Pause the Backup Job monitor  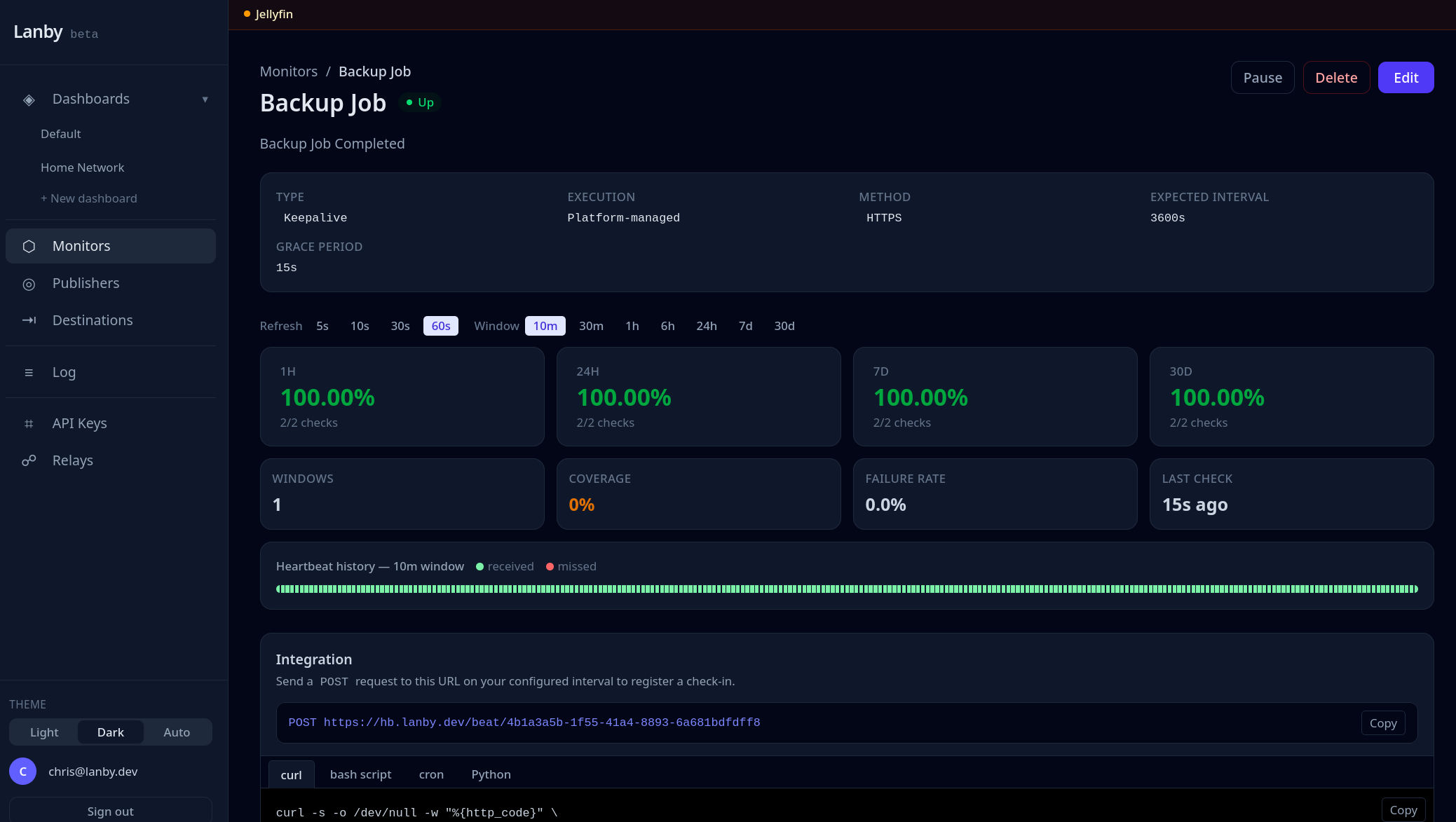click(1263, 78)
